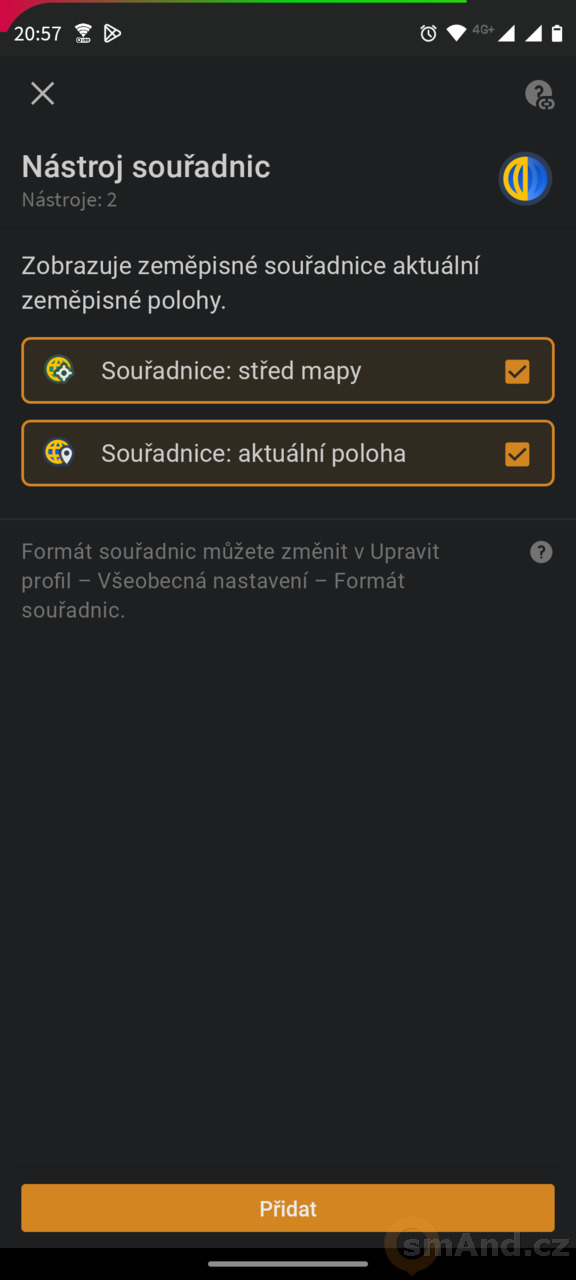The width and height of the screenshot is (576, 1280).
Task: Tap the alarm icon in status bar
Action: click(x=428, y=33)
